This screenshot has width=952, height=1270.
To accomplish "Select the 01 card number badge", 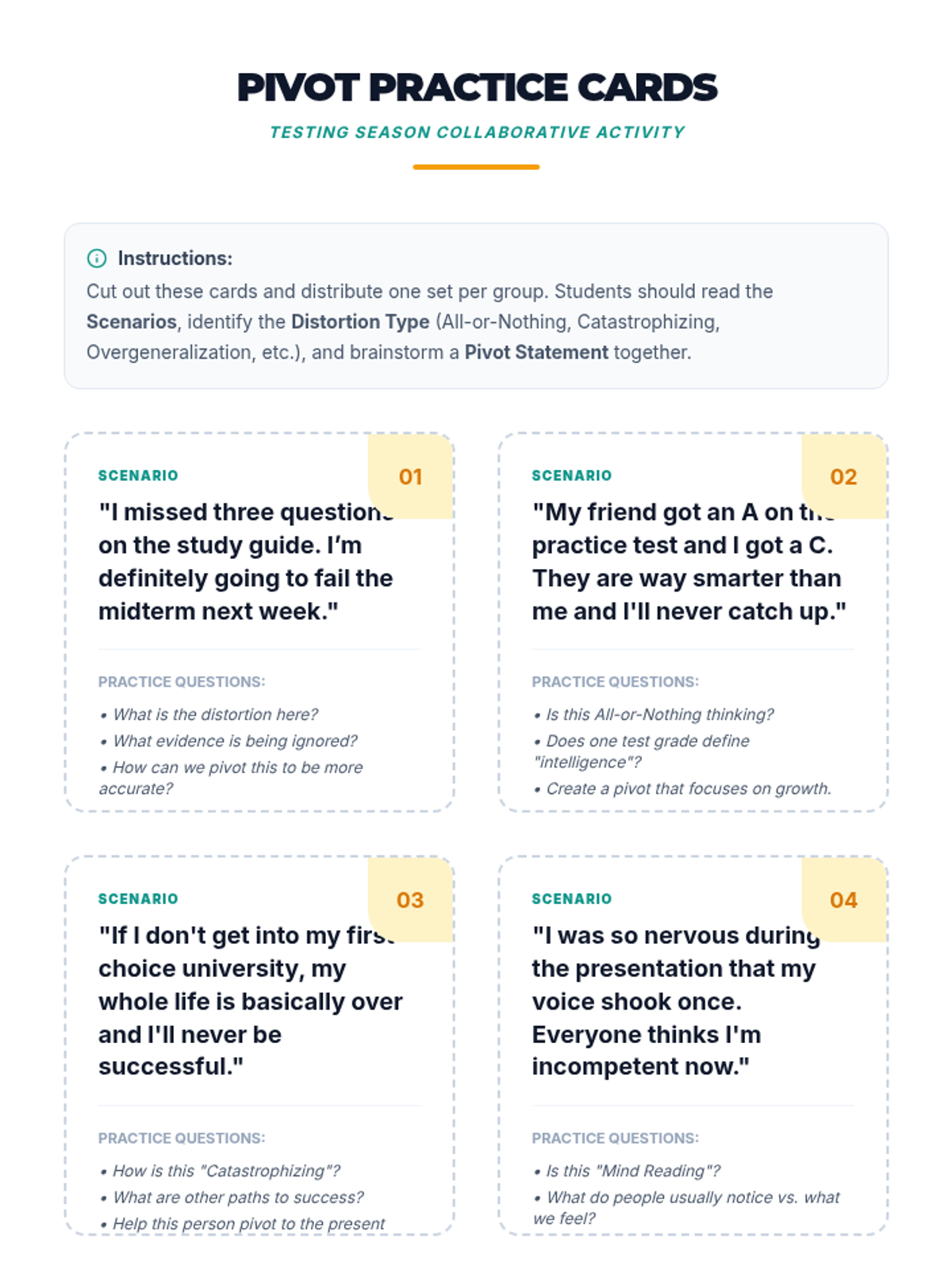I will (411, 476).
